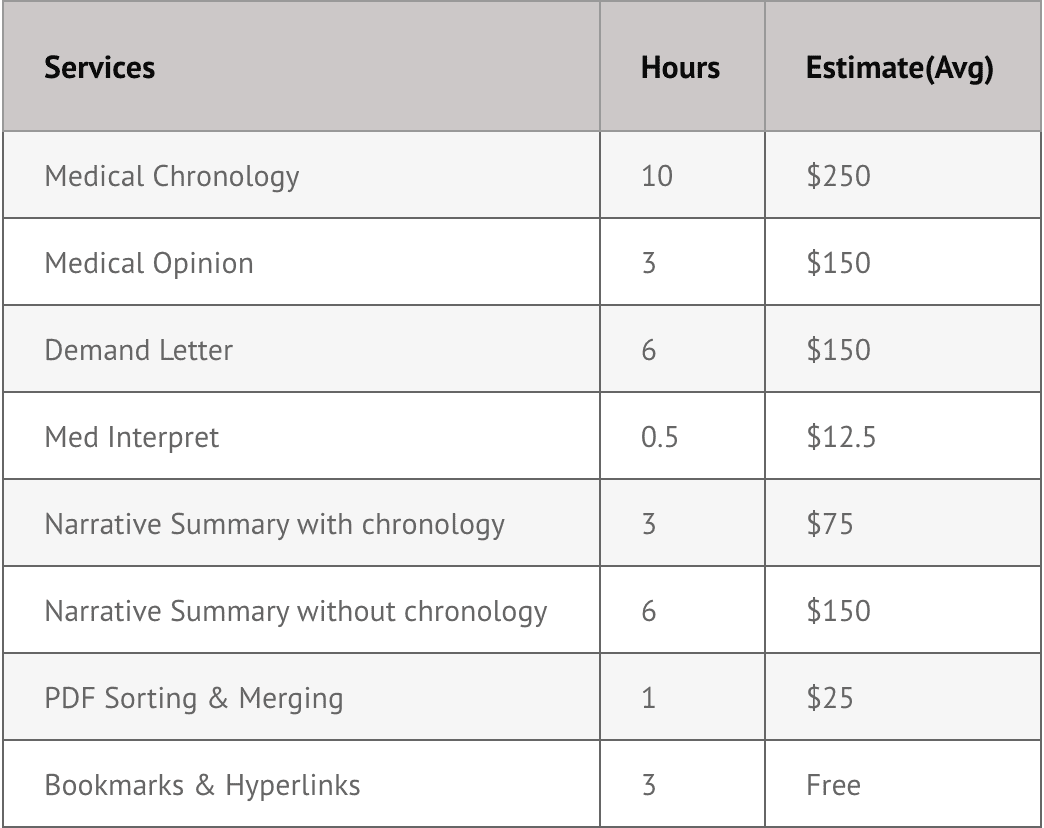Click the $250 estimate value

pyautogui.click(x=838, y=176)
